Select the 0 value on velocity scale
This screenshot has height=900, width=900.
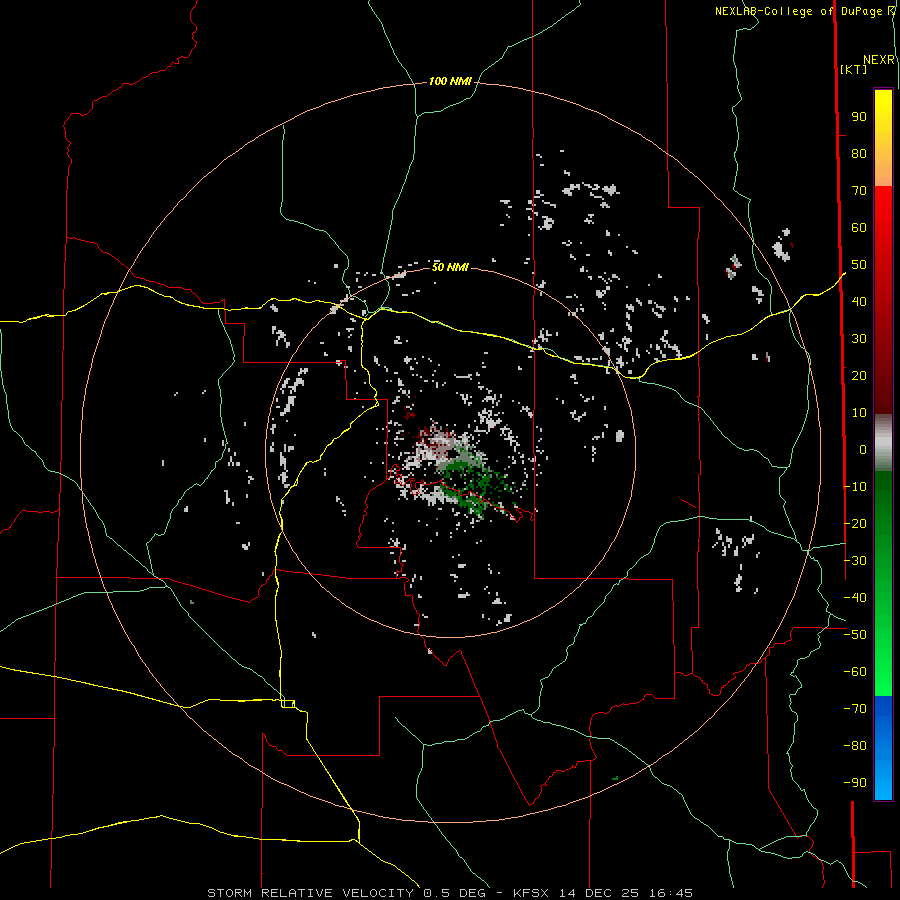pos(863,450)
